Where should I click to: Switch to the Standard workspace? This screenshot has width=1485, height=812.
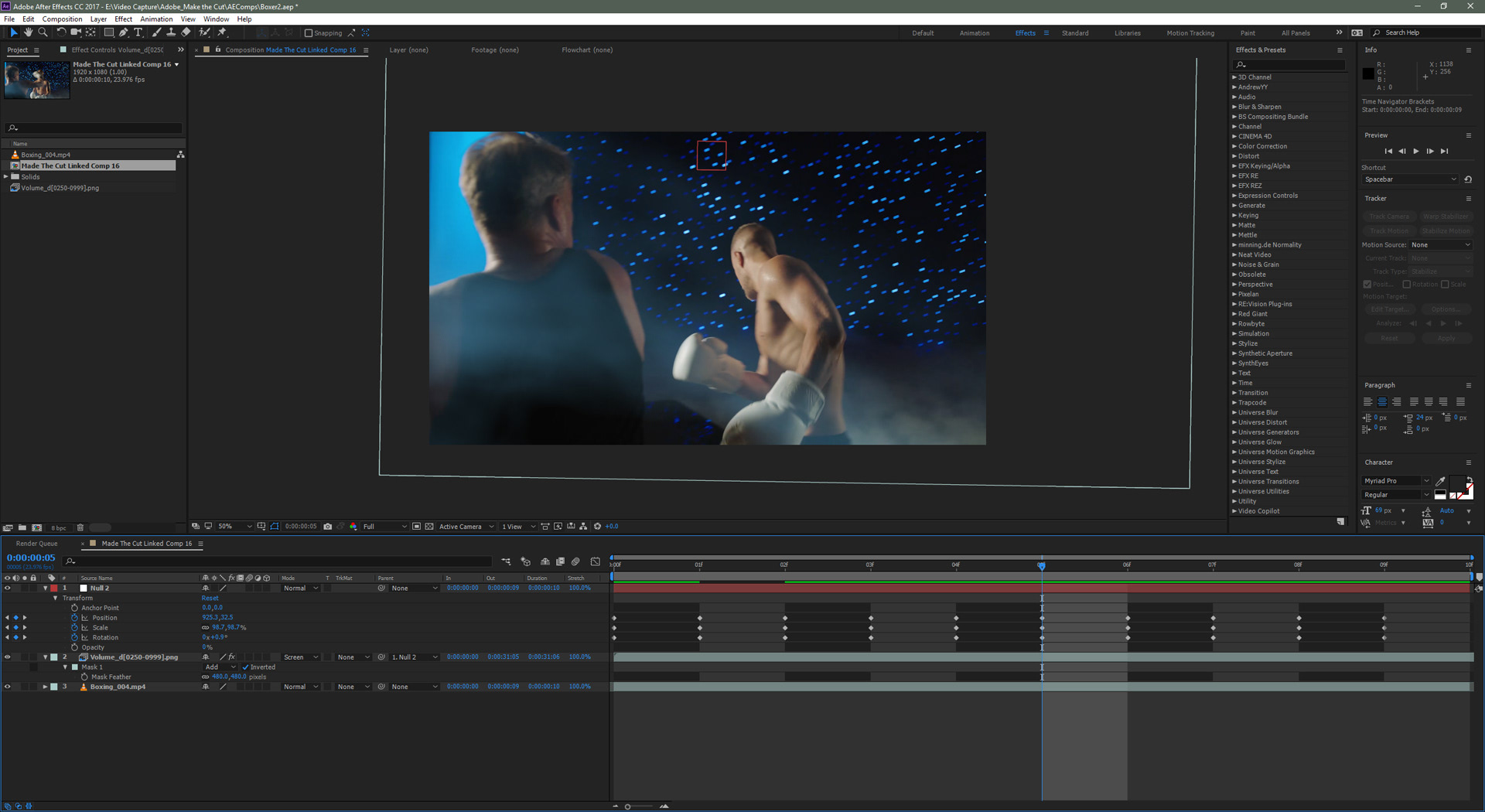pos(1075,33)
